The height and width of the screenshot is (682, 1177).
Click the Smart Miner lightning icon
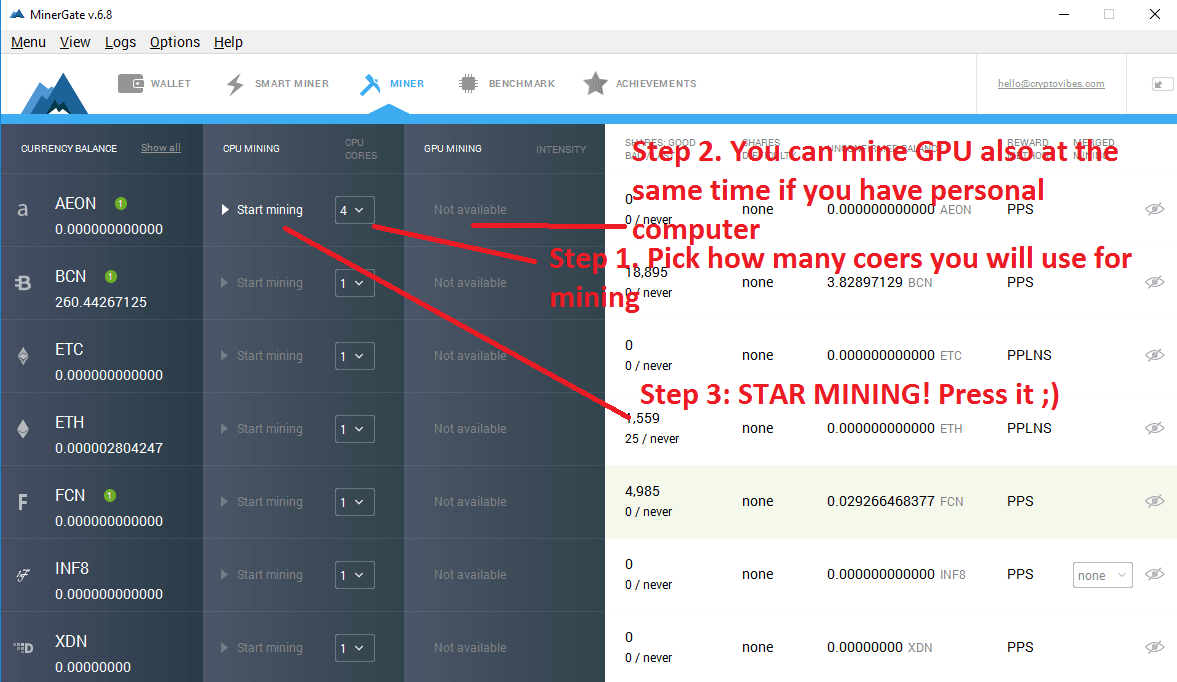pyautogui.click(x=235, y=84)
